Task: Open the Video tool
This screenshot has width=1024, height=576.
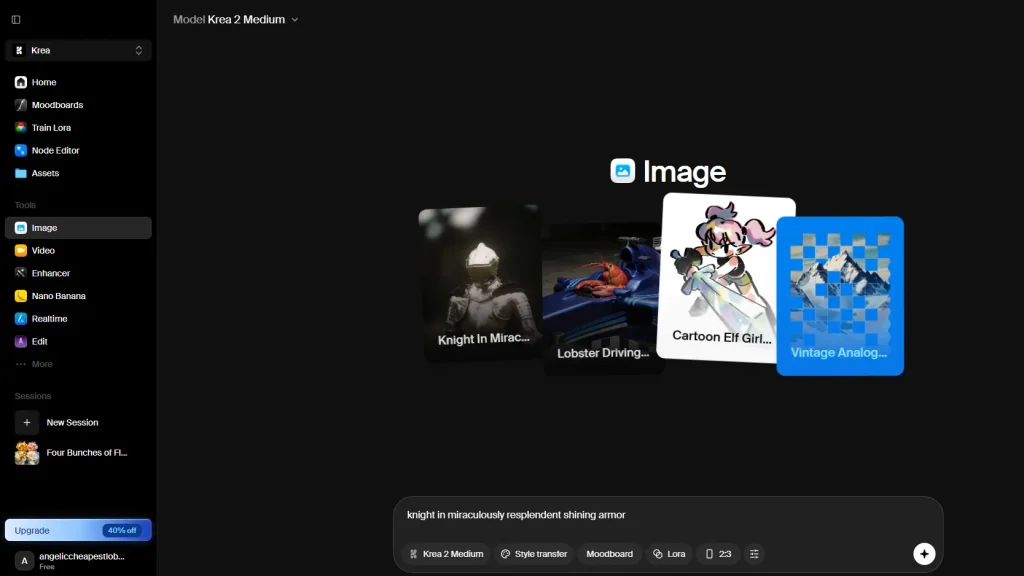Action: 78,251
